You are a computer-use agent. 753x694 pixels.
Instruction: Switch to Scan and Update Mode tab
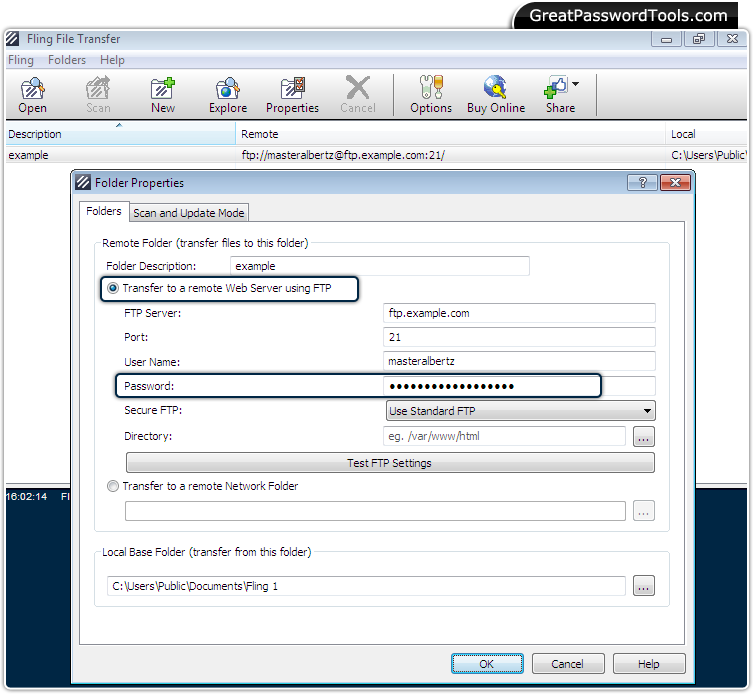tap(189, 213)
